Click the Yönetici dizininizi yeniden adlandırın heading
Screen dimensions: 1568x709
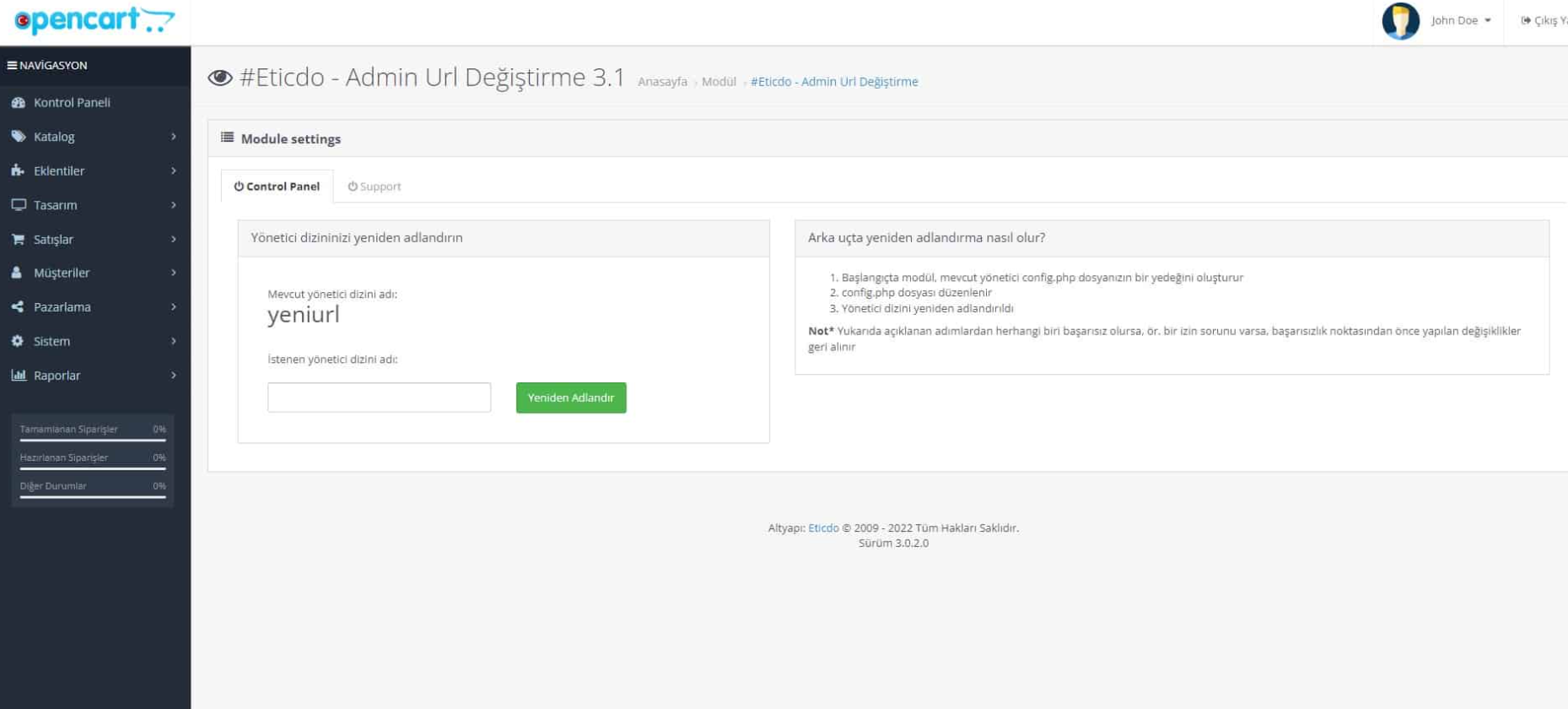[x=357, y=238]
